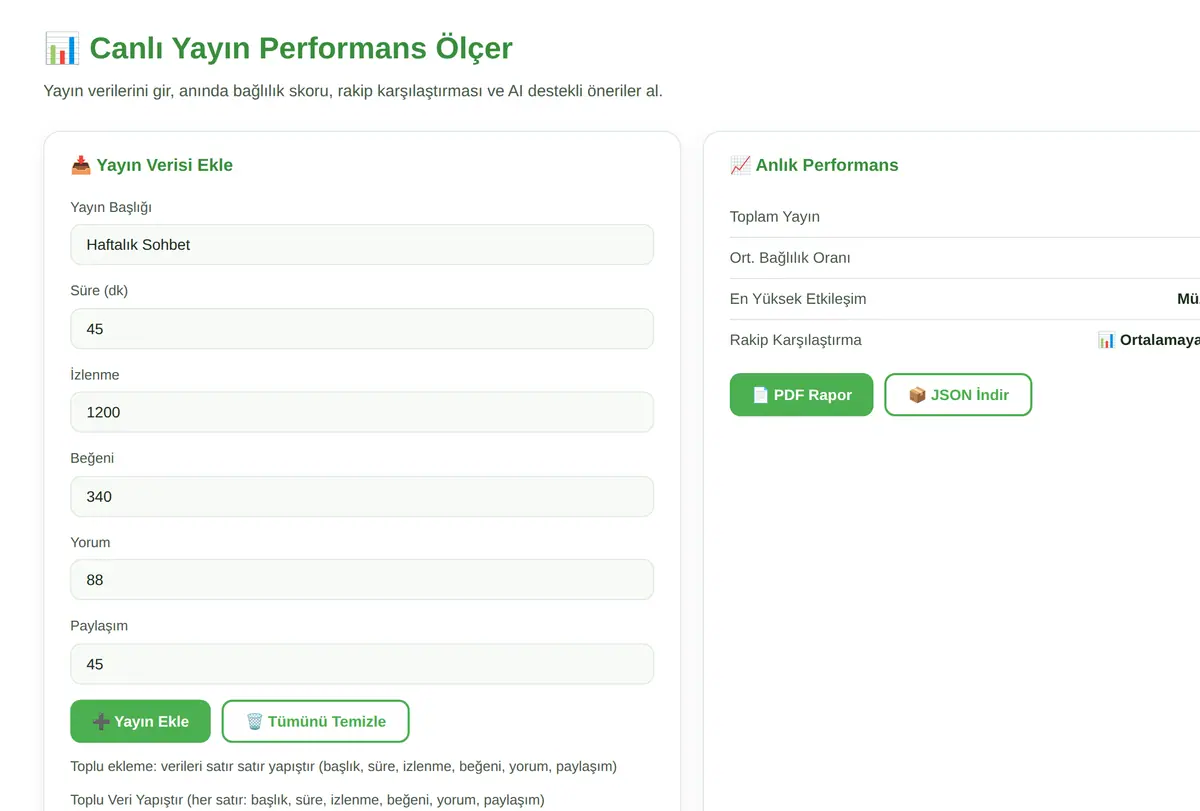Viewport: 1200px width, 811px height.
Task: Export data via JSON İndir button
Action: click(958, 395)
